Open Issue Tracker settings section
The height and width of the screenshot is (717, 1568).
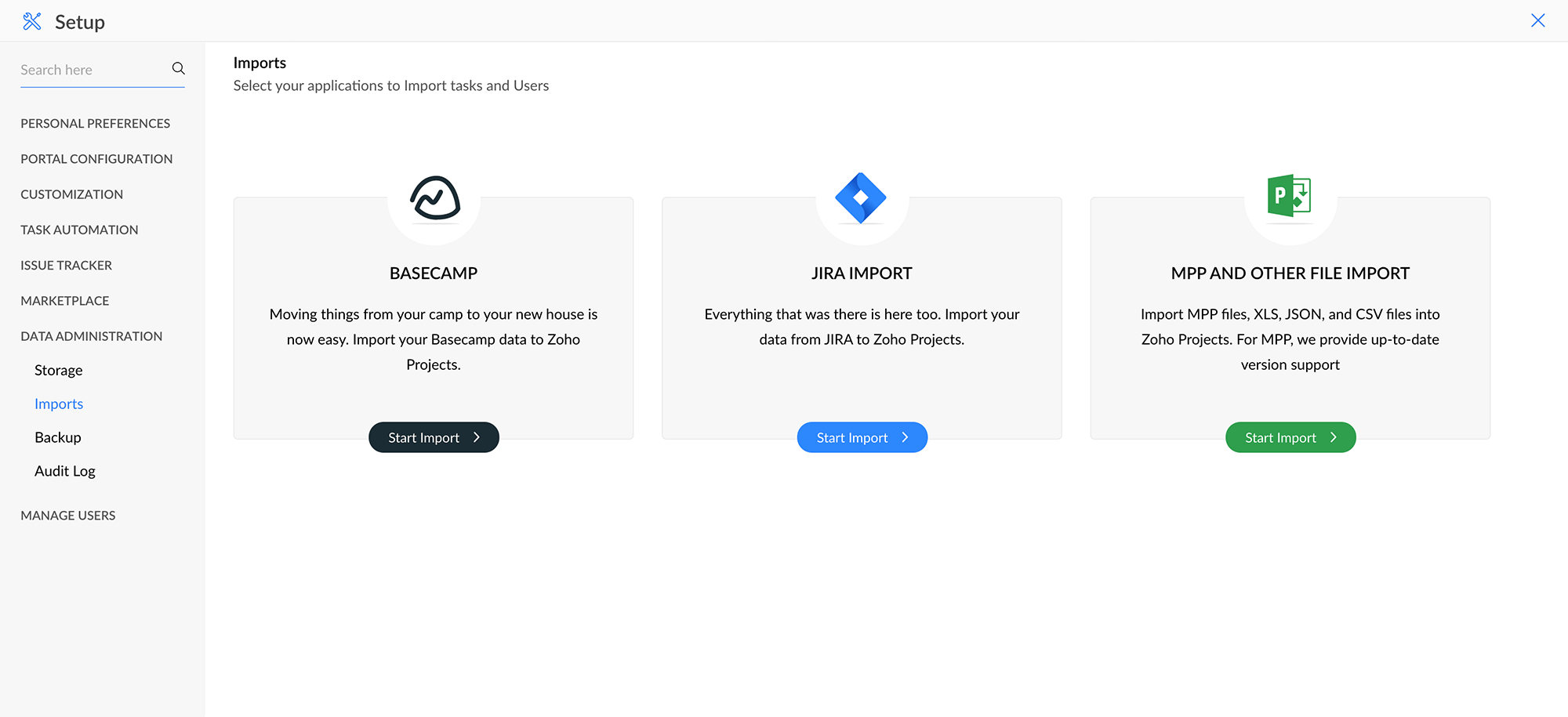[x=66, y=266]
